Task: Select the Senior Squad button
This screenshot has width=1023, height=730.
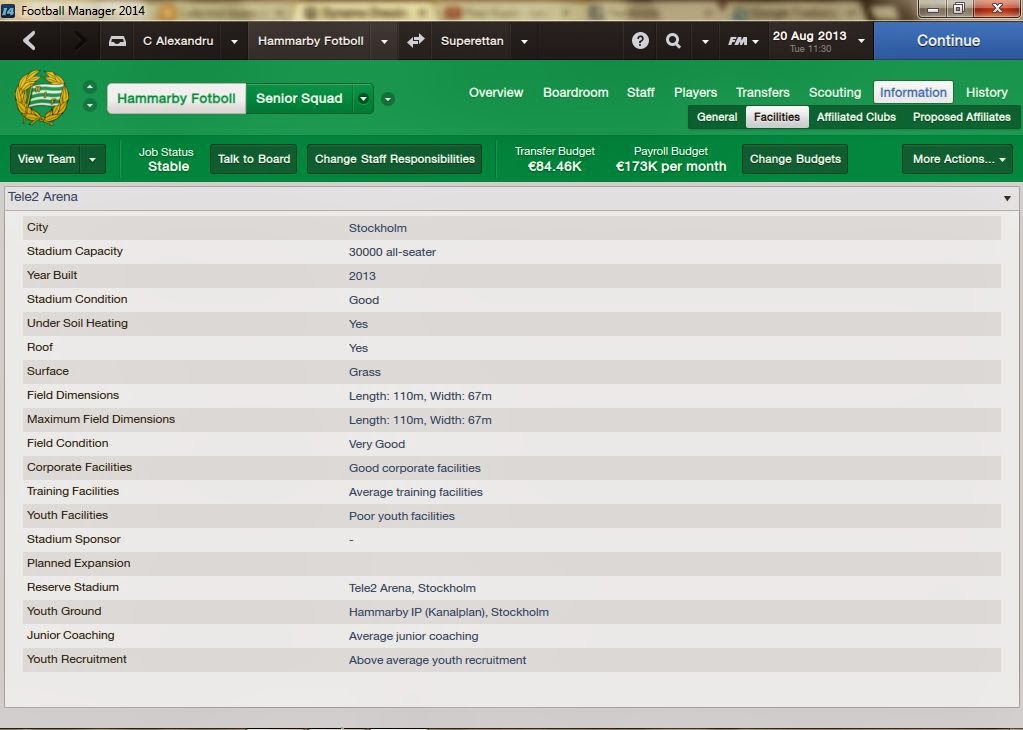Action: click(x=299, y=99)
